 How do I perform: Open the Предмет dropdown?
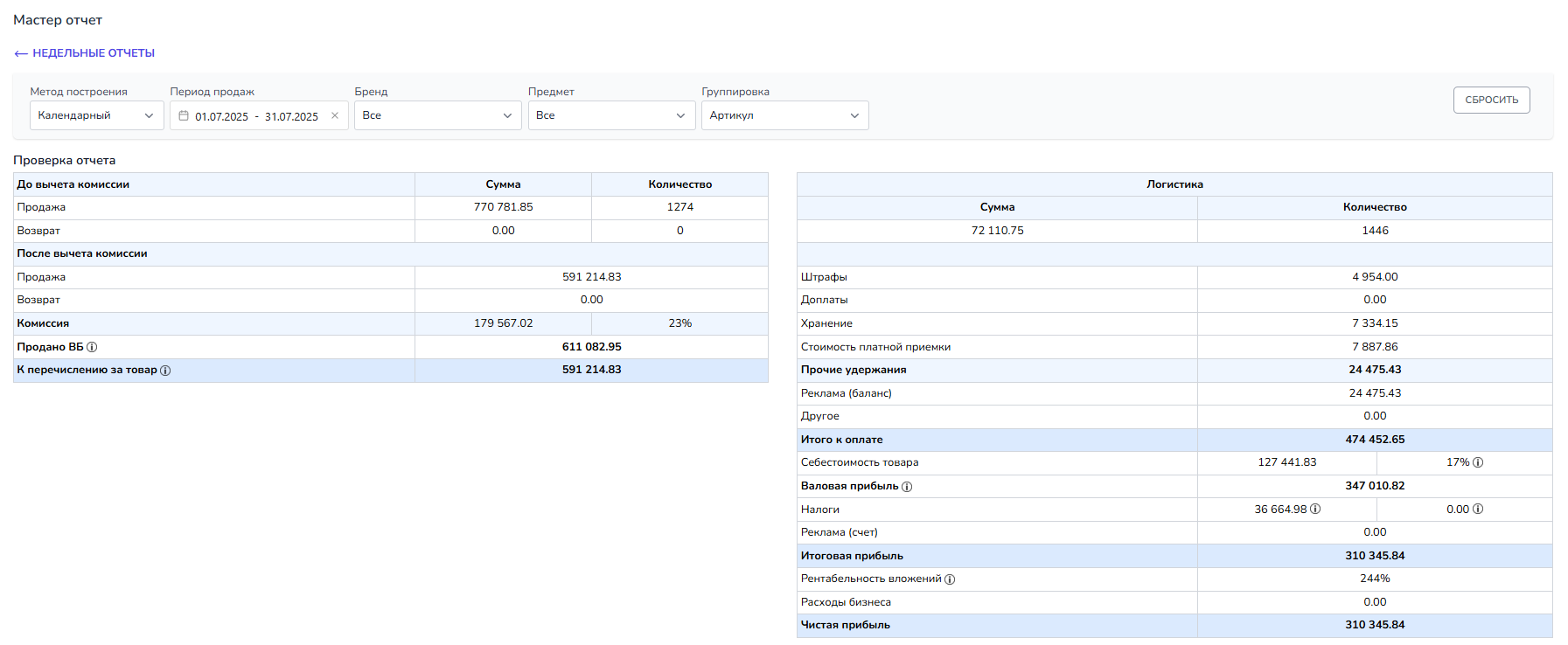611,115
